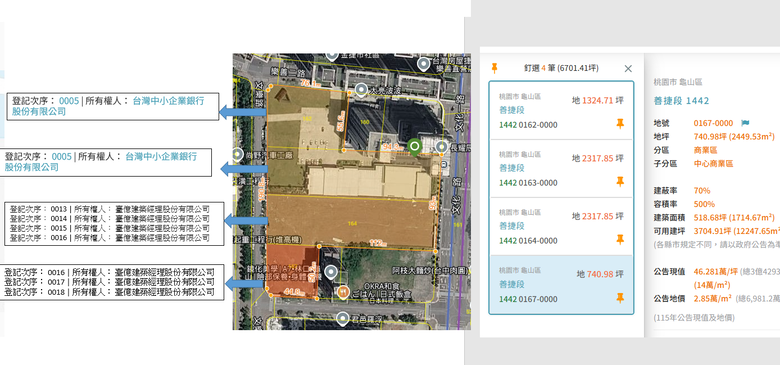The height and width of the screenshot is (365, 780).
Task: Click the flag icon next to 0167-0000
Action: (x=745, y=123)
